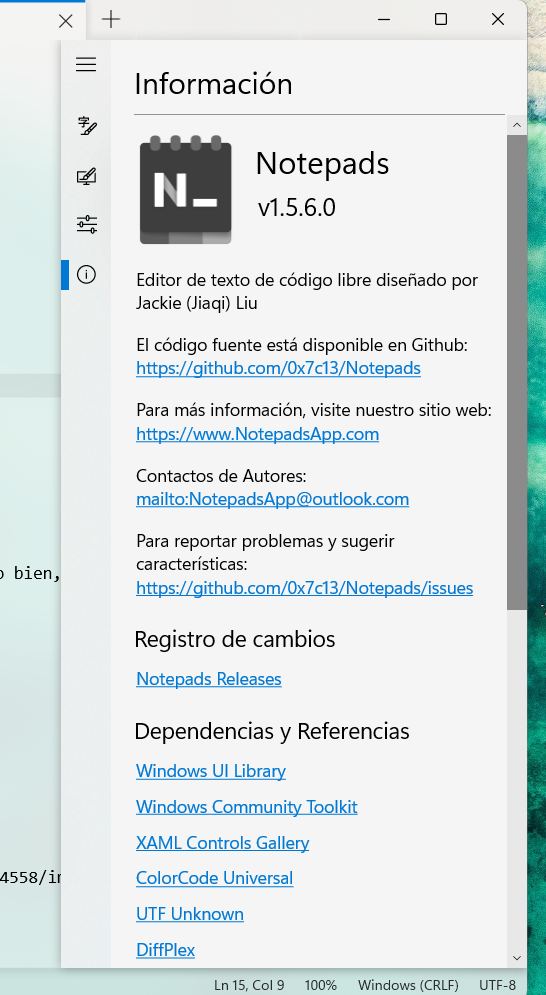This screenshot has width=546, height=995.
Task: Click the Ln 15, Col 9 status indicator
Action: tap(249, 985)
